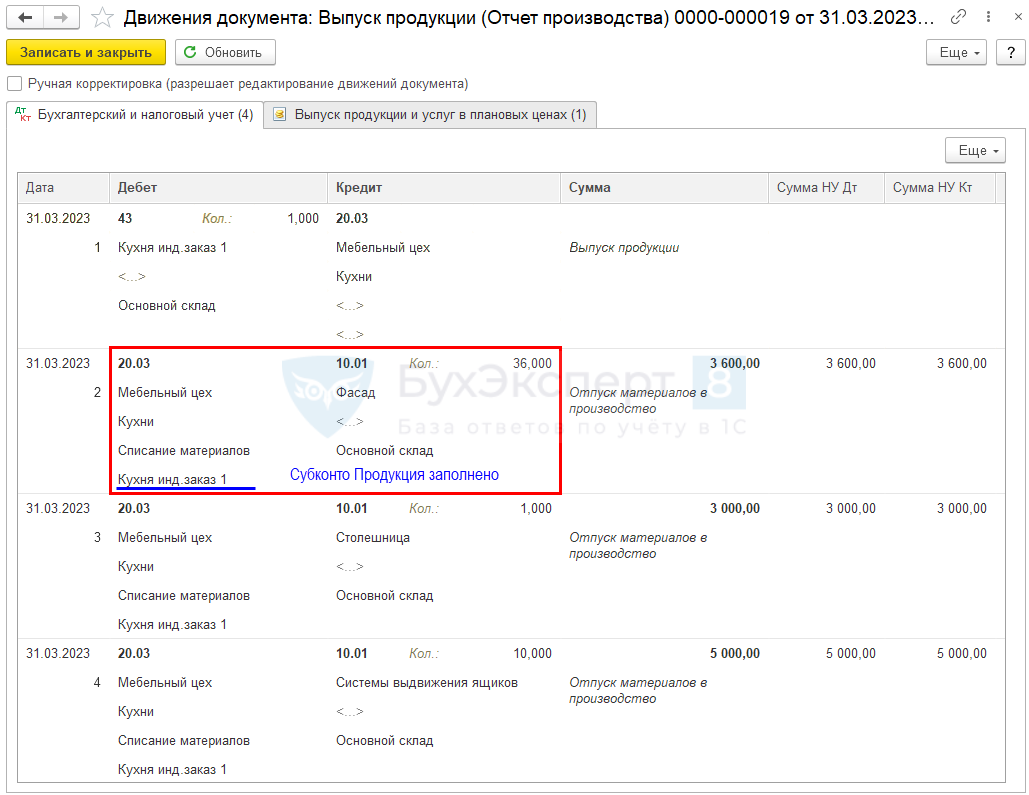Click Кухни in entry 2 debit
1029x795 pixels.
click(x=136, y=421)
